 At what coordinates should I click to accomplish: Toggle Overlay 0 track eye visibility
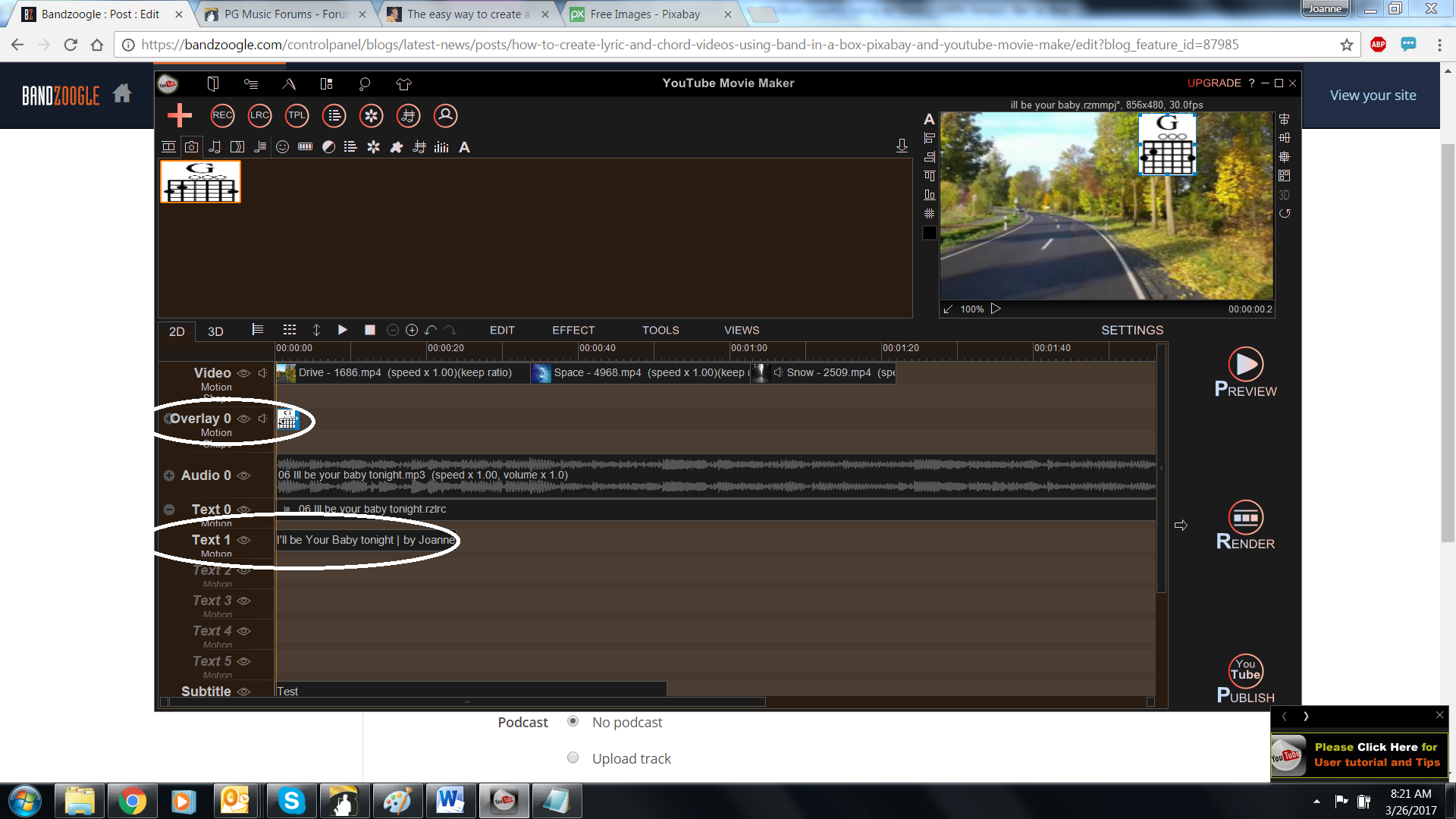pyautogui.click(x=243, y=419)
